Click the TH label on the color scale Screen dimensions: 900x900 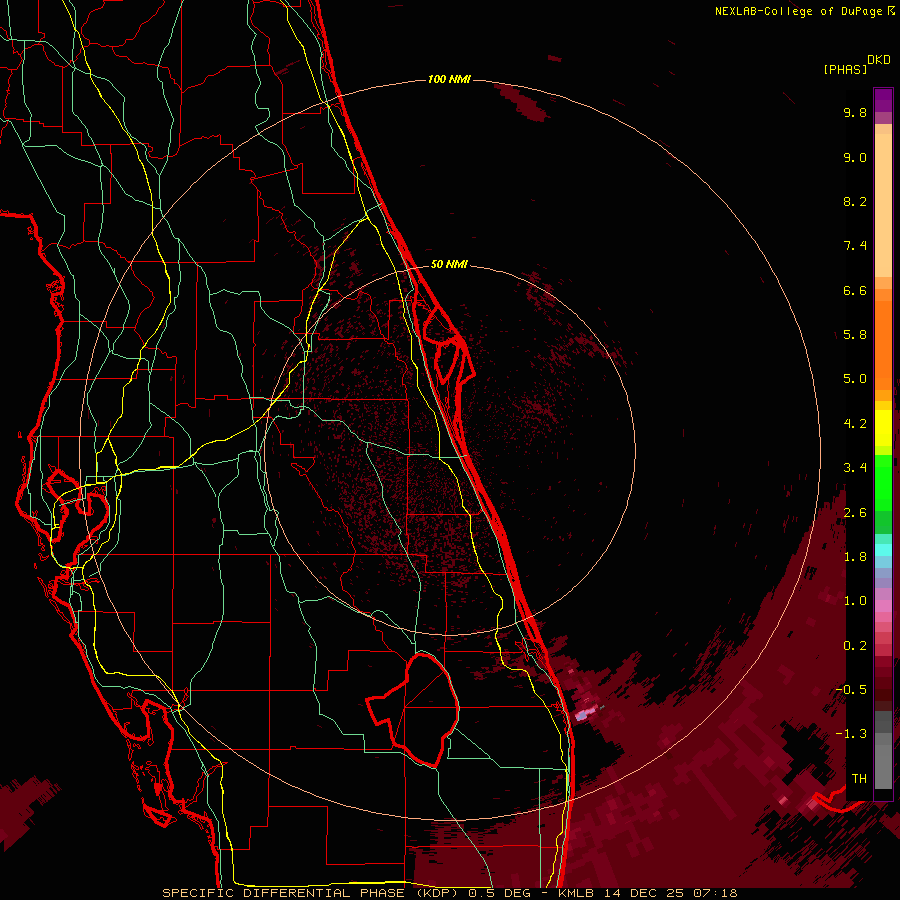click(858, 778)
